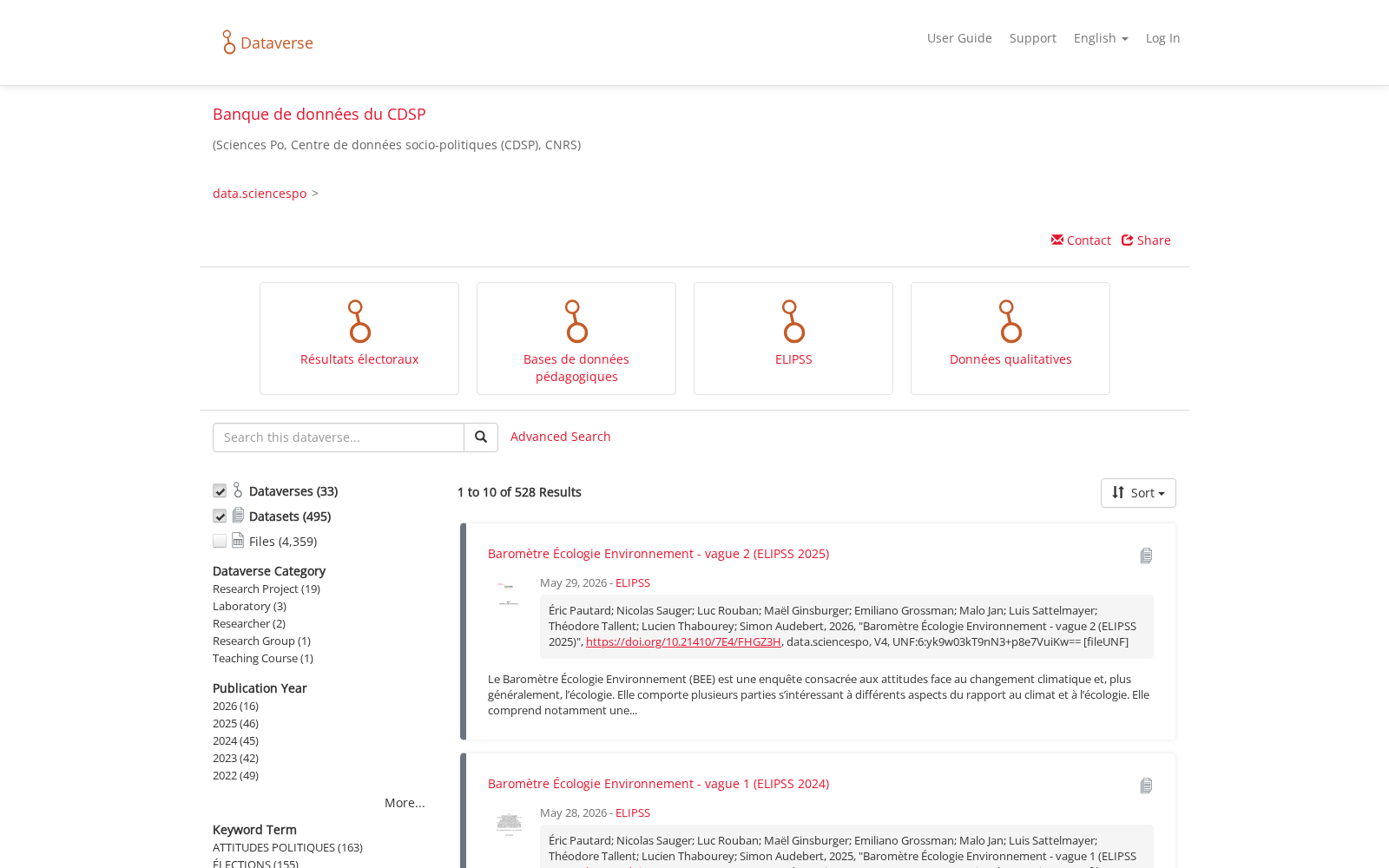
Task: Open the User Guide menu item
Action: [x=959, y=38]
